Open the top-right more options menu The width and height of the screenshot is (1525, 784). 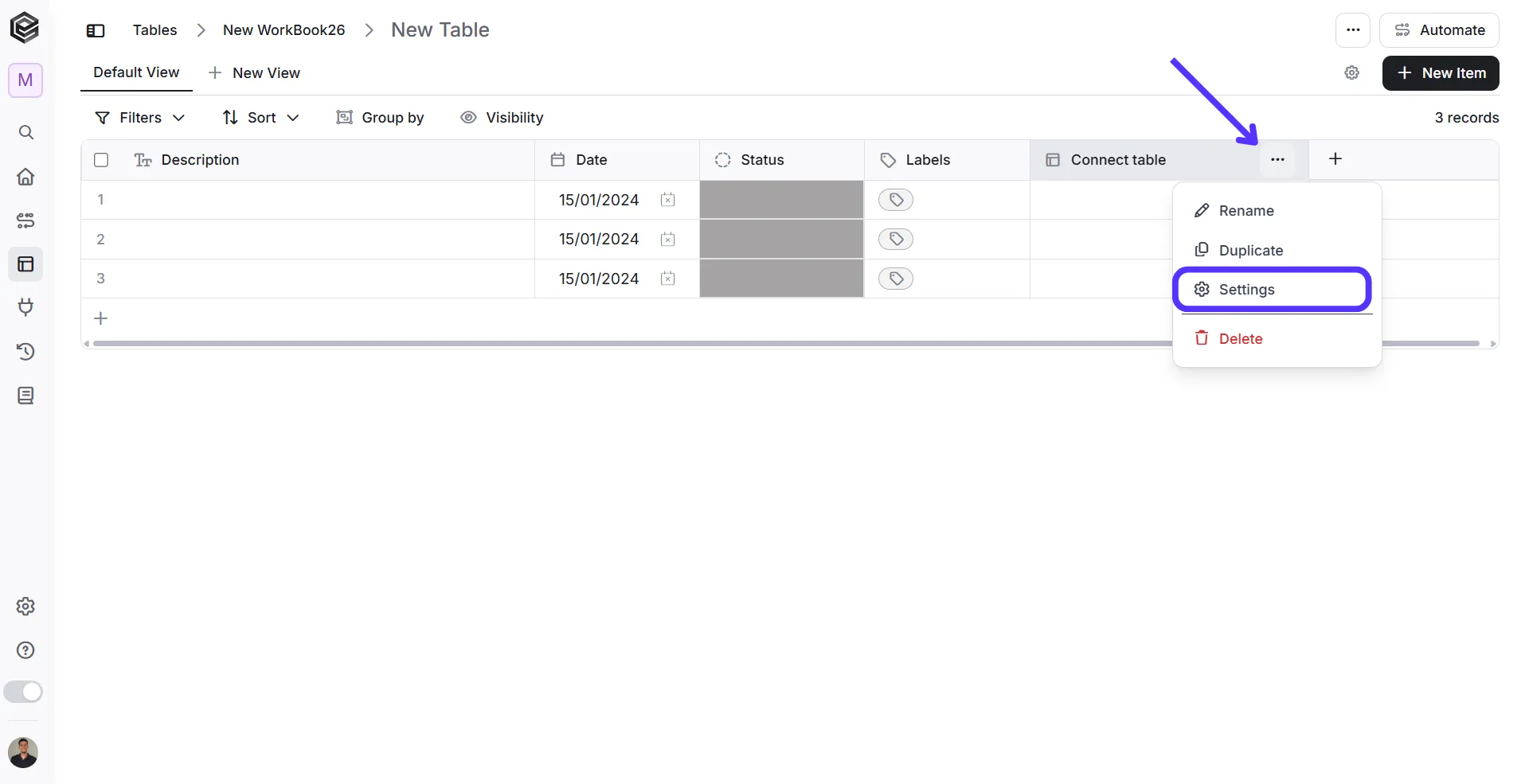[x=1353, y=30]
